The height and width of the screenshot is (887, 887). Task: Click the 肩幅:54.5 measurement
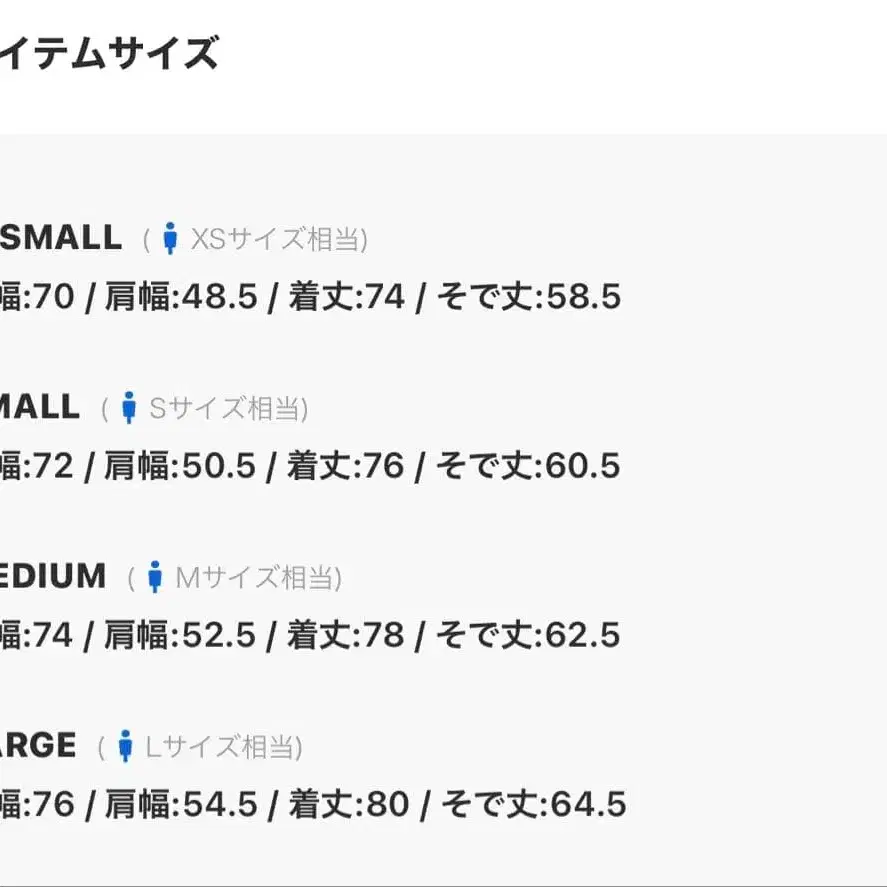pos(181,804)
